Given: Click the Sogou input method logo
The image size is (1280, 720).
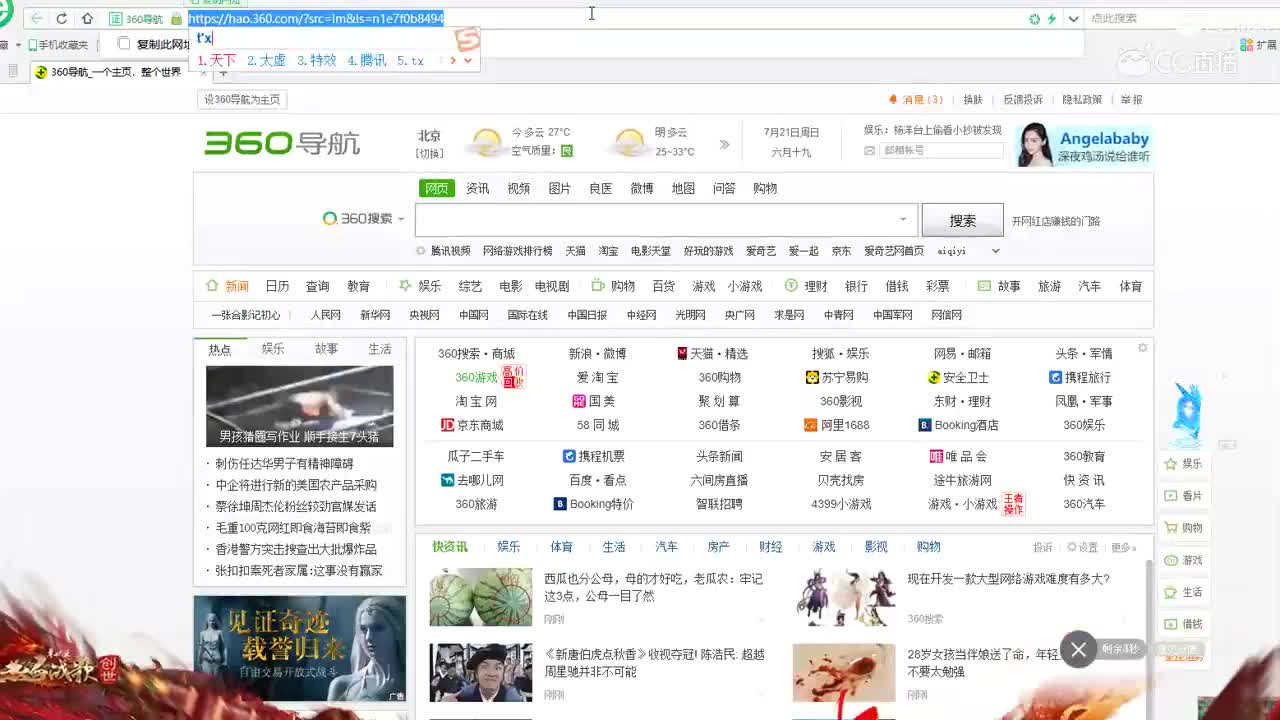Looking at the screenshot, I should click(x=467, y=39).
